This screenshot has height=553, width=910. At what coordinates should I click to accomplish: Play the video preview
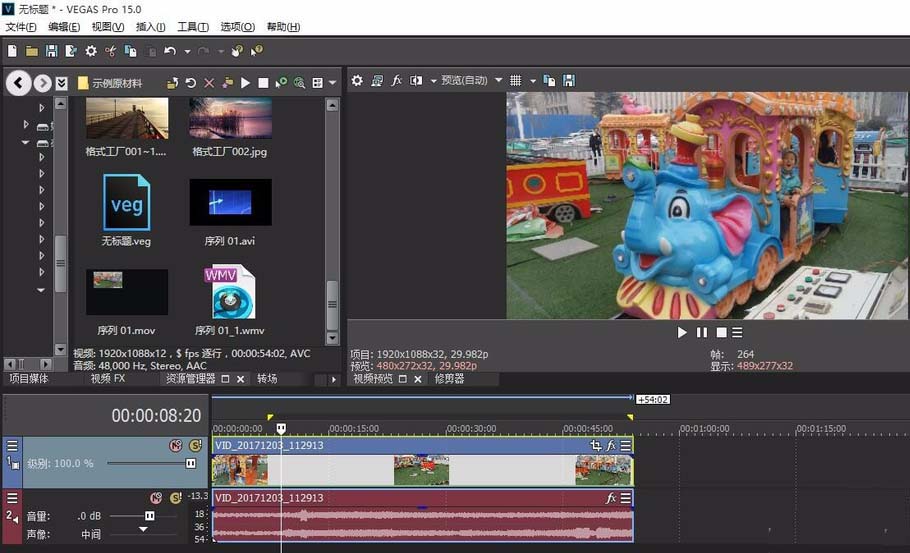click(x=682, y=332)
